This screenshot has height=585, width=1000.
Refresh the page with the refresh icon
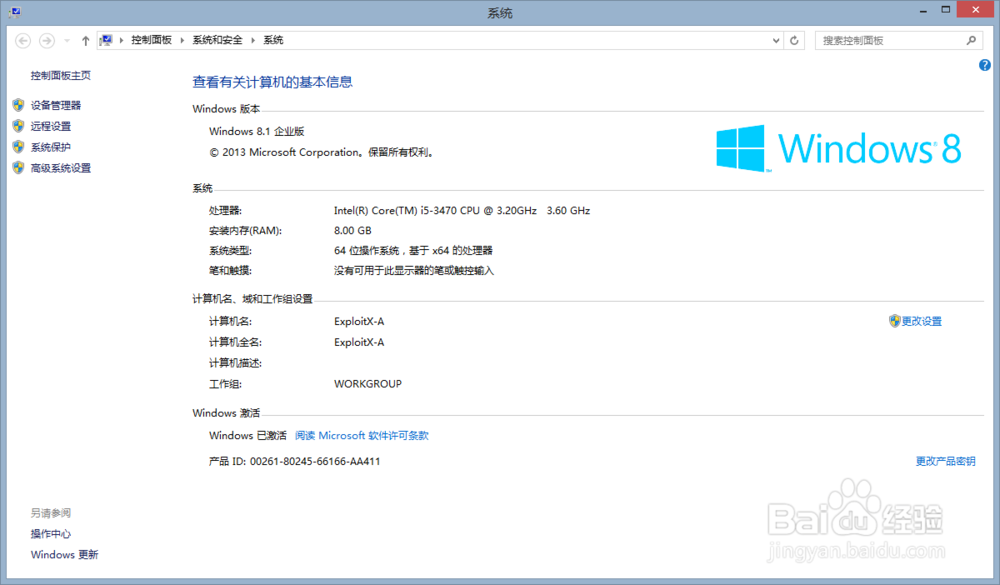click(794, 40)
